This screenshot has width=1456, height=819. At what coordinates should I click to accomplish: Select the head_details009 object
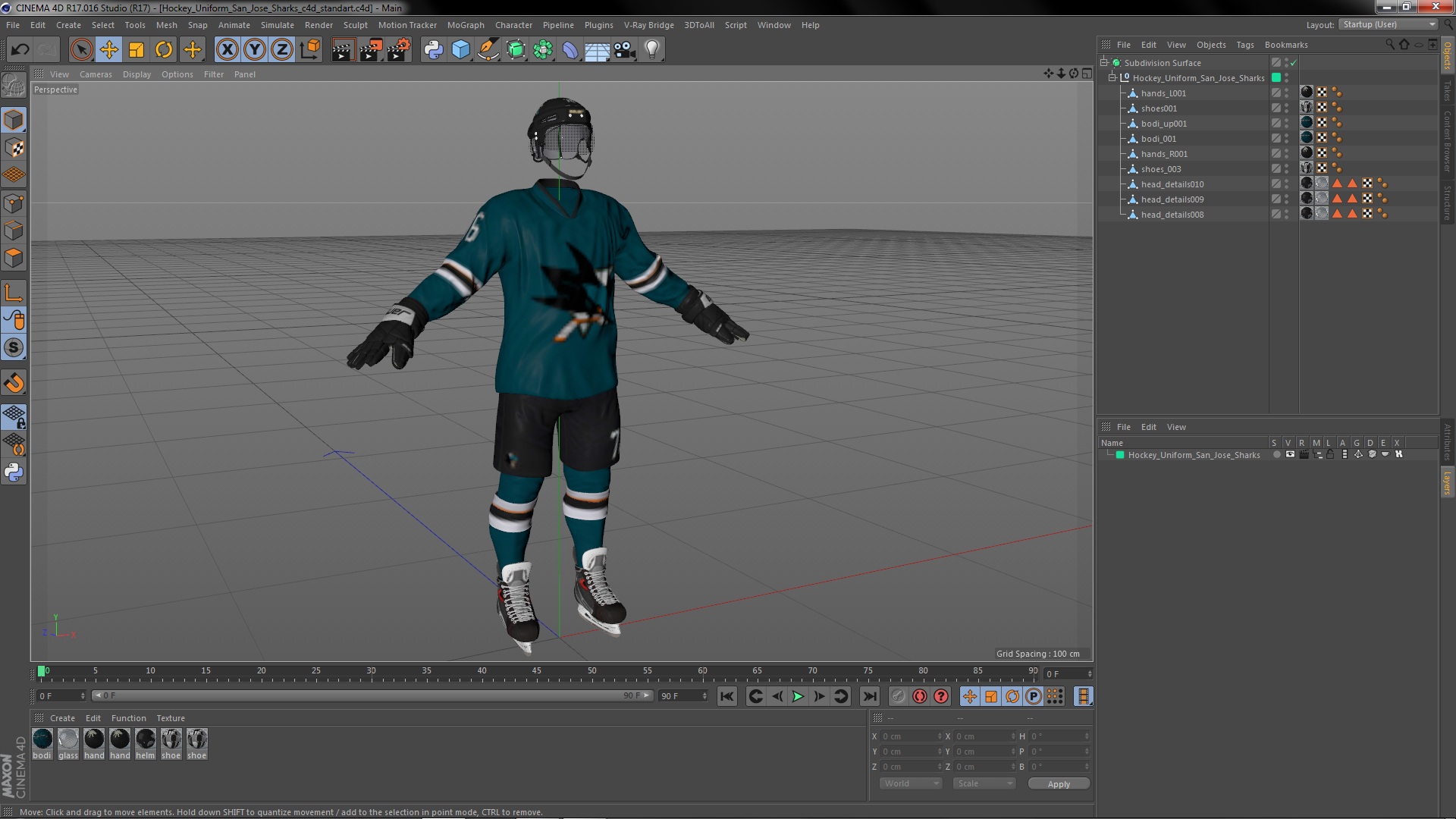coord(1172,199)
